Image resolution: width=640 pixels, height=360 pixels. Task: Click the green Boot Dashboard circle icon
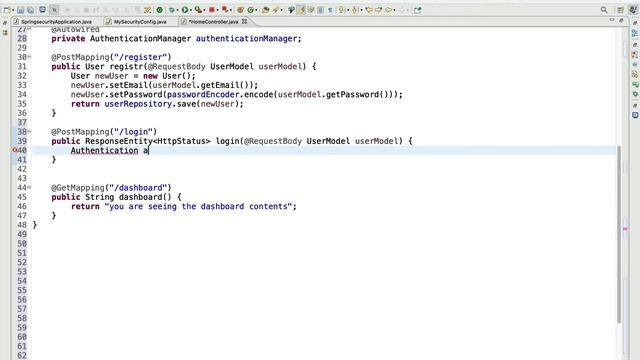[160, 10]
